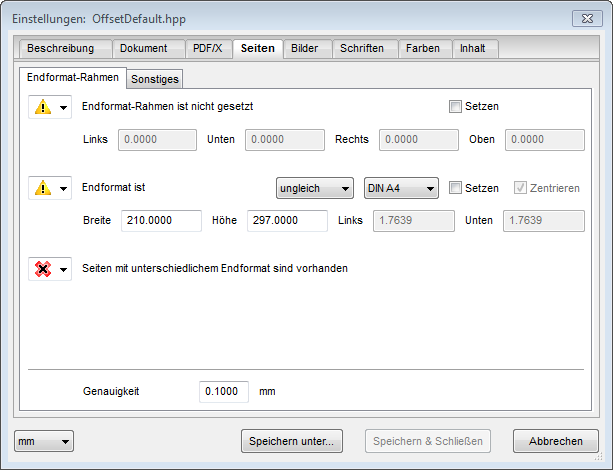Open the ungleich comparison dropdown

pyautogui.click(x=314, y=188)
